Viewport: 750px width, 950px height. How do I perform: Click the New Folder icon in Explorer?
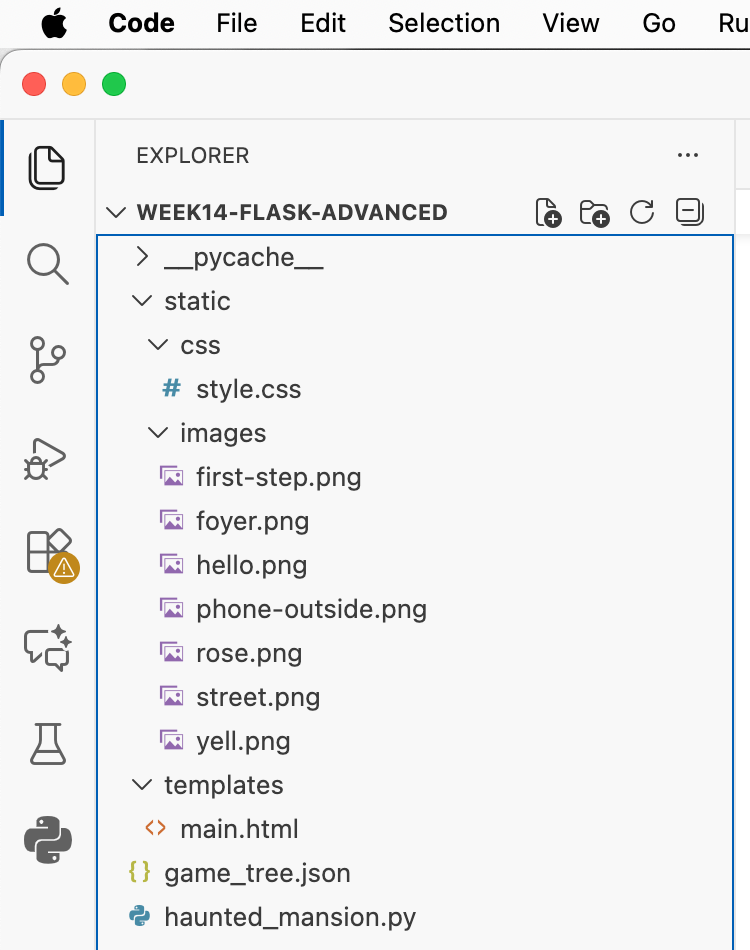[x=594, y=212]
